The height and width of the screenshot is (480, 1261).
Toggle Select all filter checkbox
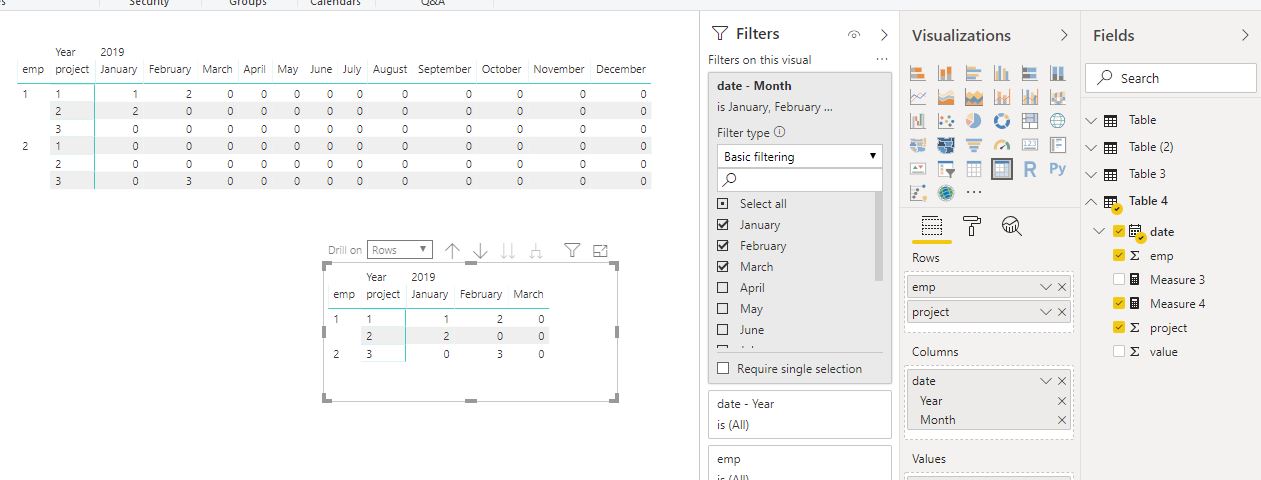click(724, 204)
